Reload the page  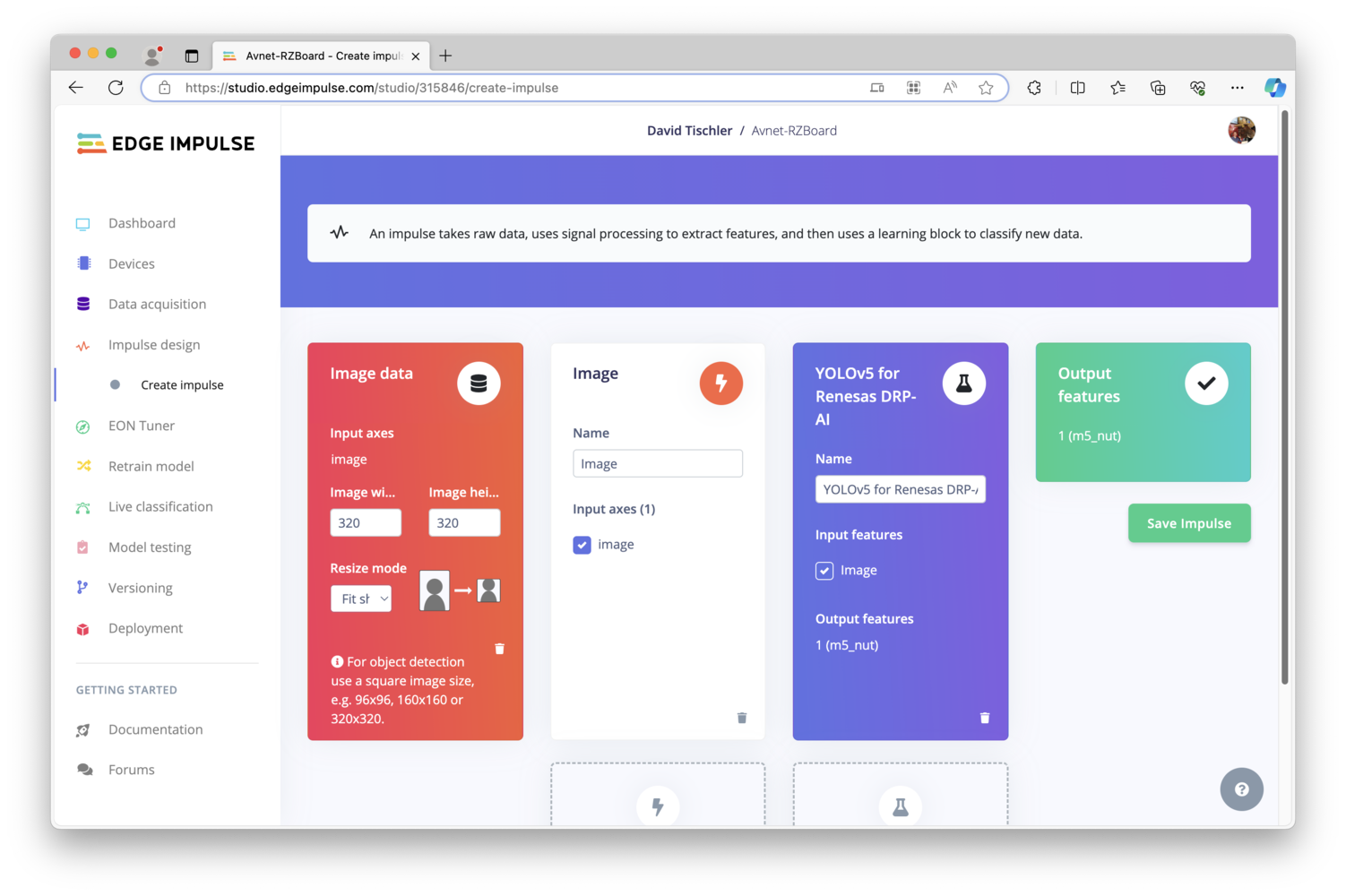click(116, 88)
